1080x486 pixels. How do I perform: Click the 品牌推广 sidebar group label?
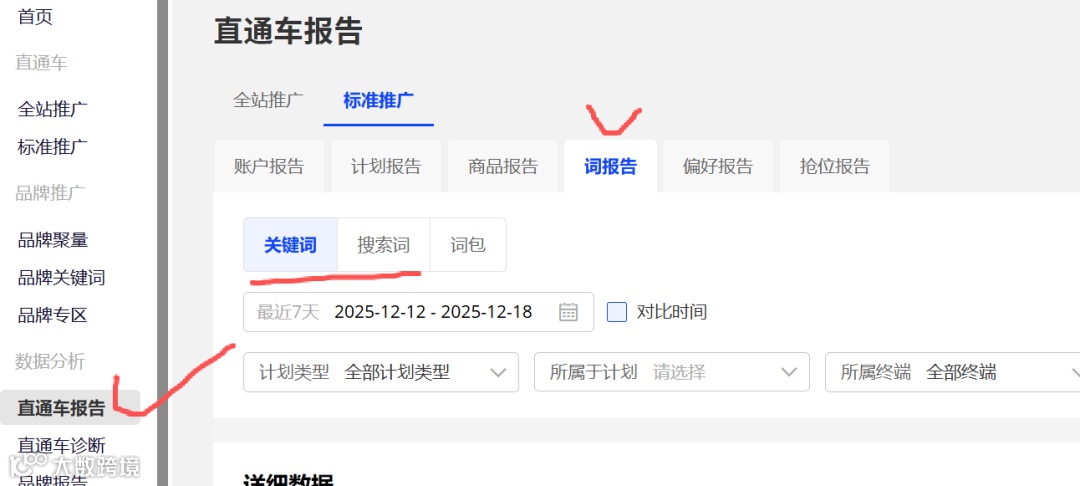tap(50, 193)
